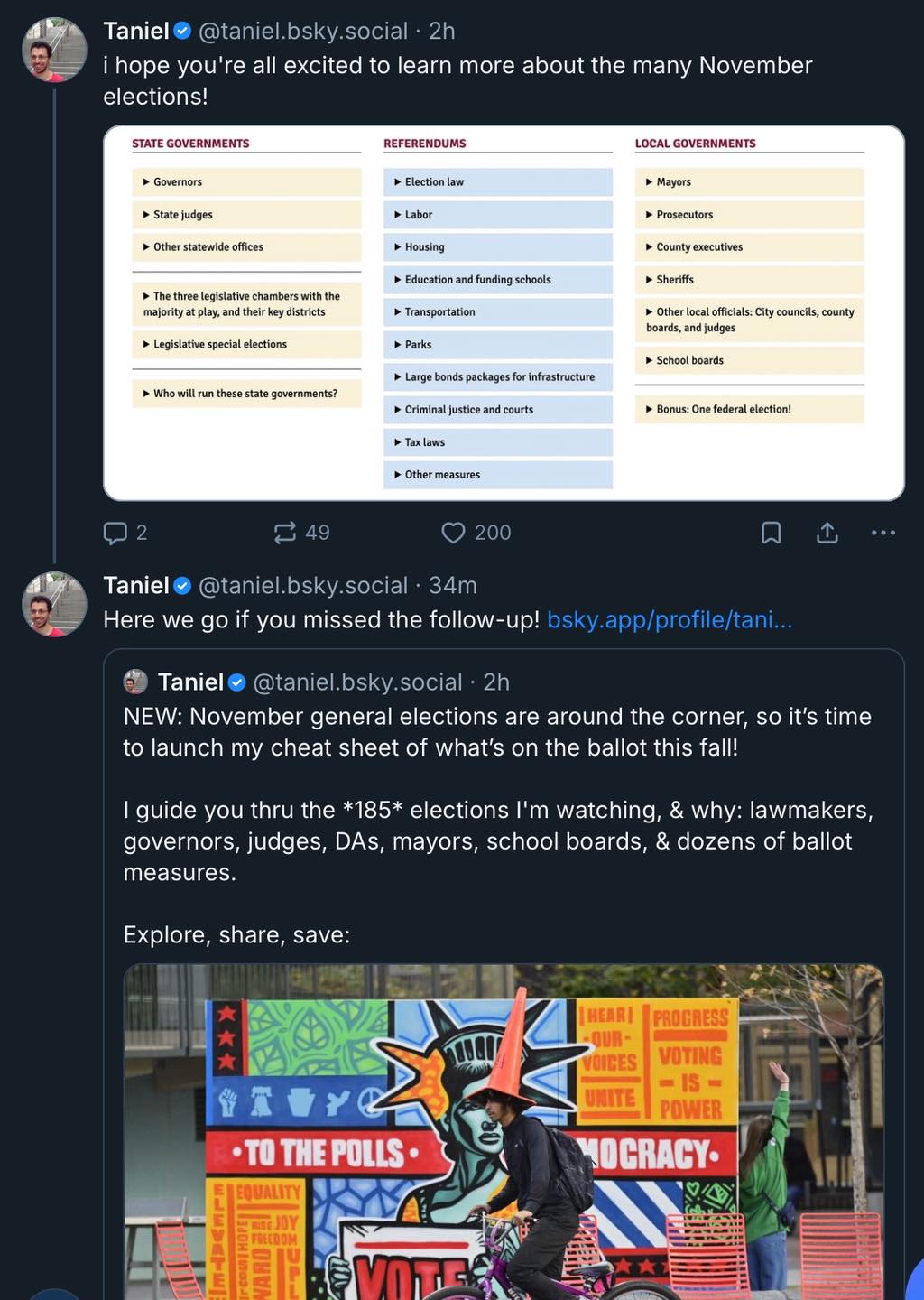Click the small avatar in quoted post
This screenshot has height=1300, width=924.
point(135,682)
